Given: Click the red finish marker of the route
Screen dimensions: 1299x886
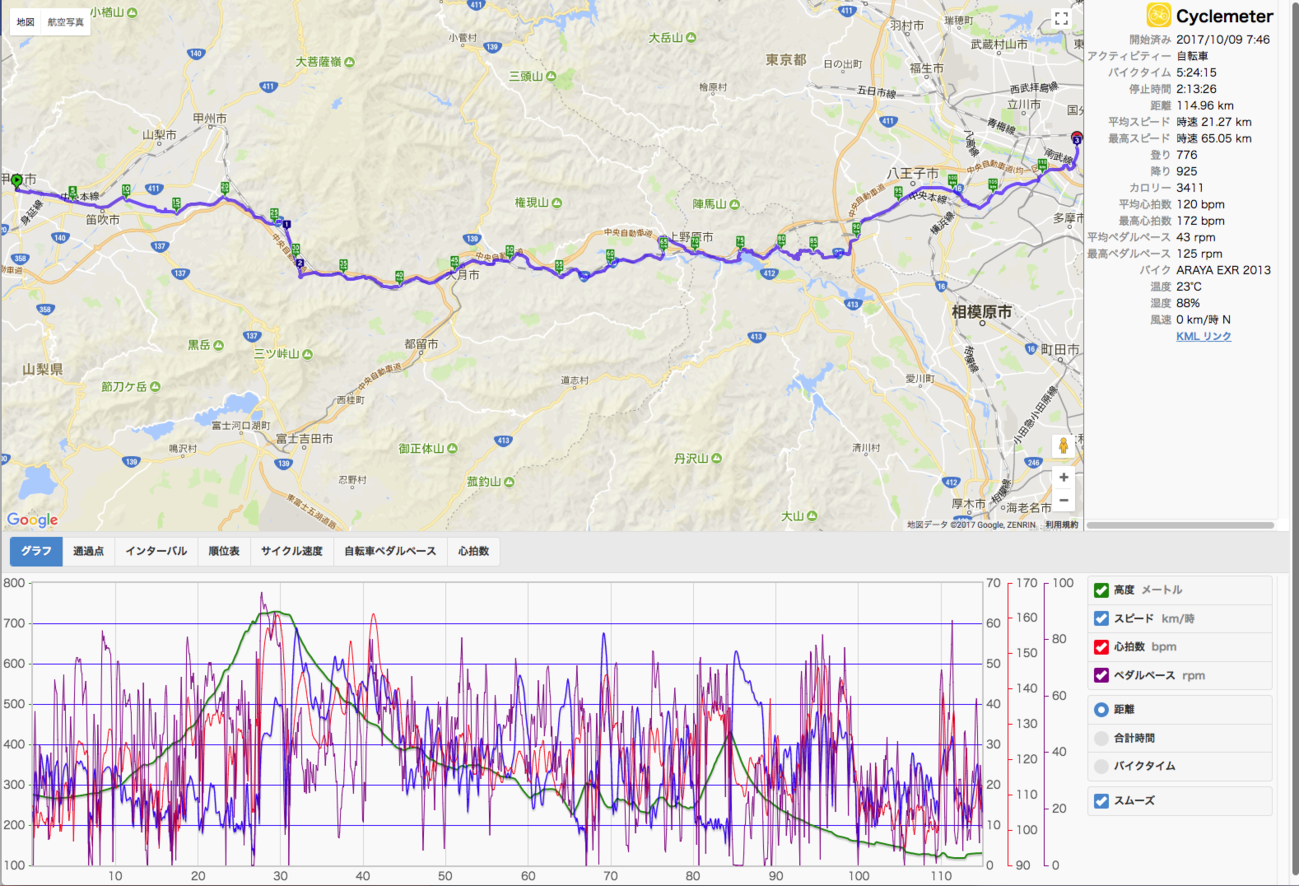Looking at the screenshot, I should point(1076,137).
